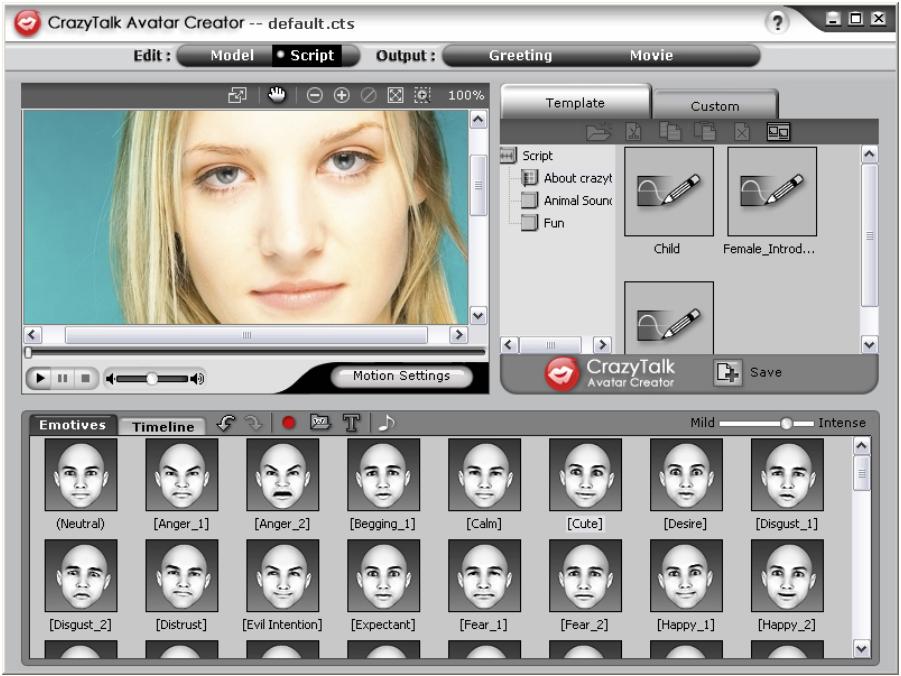Image resolution: width=901 pixels, height=676 pixels.
Task: Choose the Calm emotive face
Action: coord(484,475)
